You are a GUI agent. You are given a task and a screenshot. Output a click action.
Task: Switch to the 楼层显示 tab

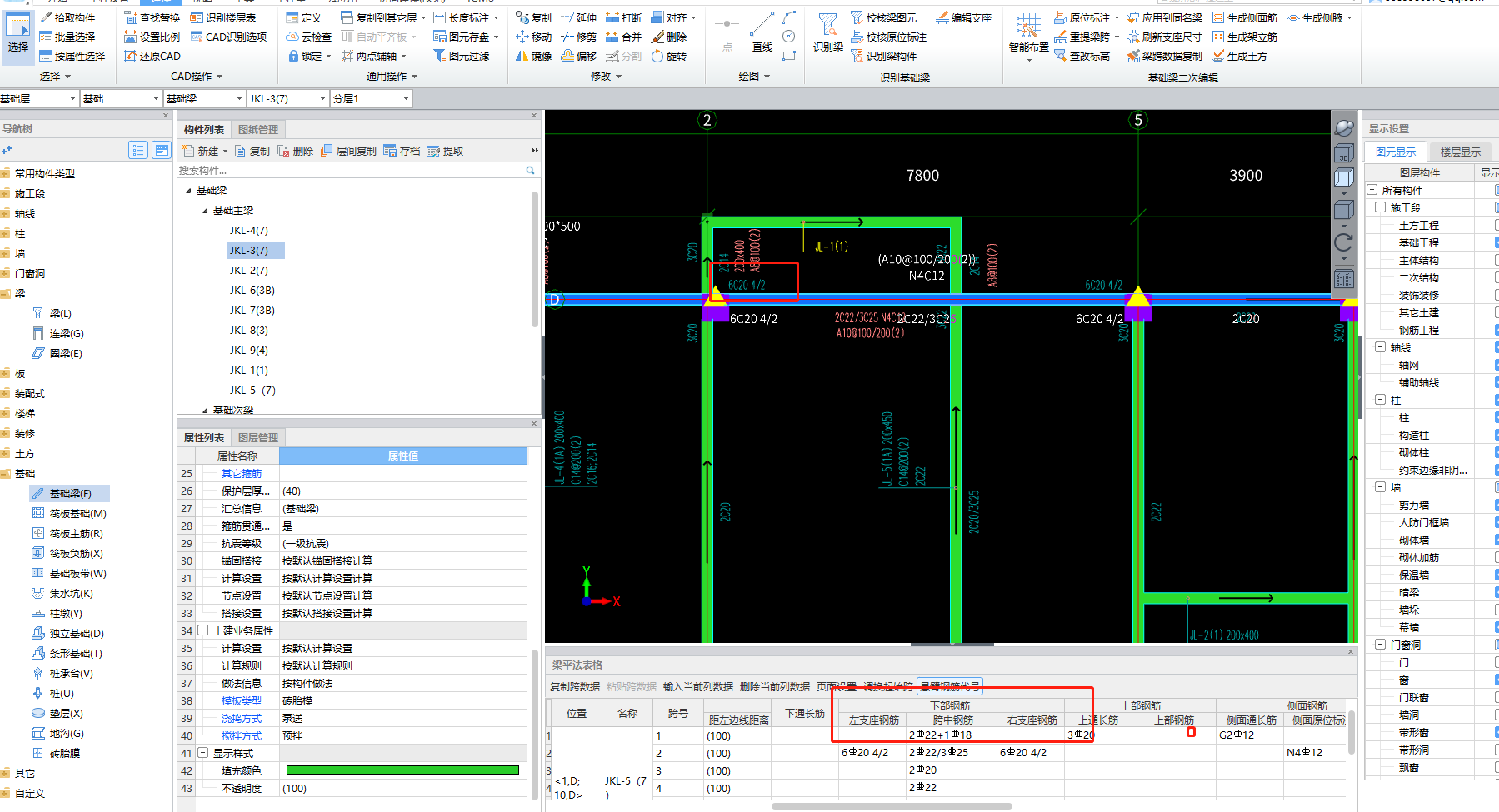(x=1461, y=152)
